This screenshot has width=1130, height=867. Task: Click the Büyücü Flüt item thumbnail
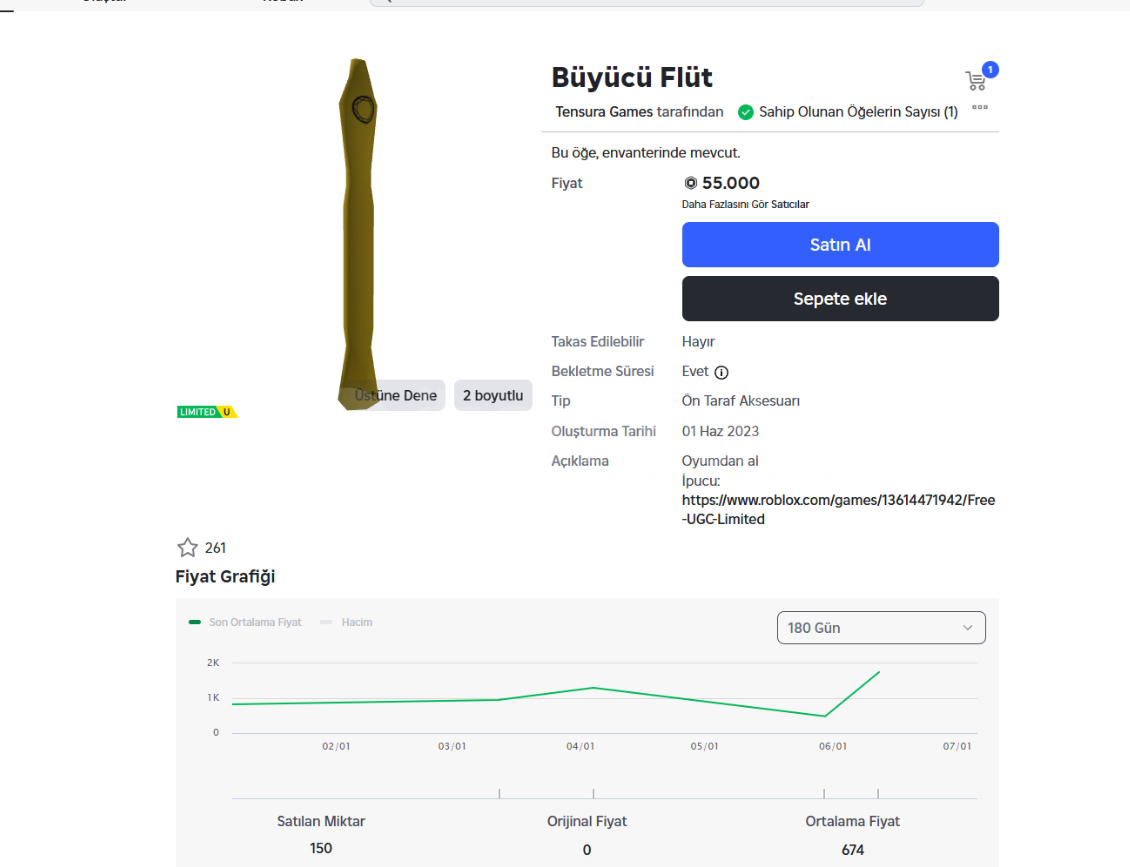[x=358, y=234]
